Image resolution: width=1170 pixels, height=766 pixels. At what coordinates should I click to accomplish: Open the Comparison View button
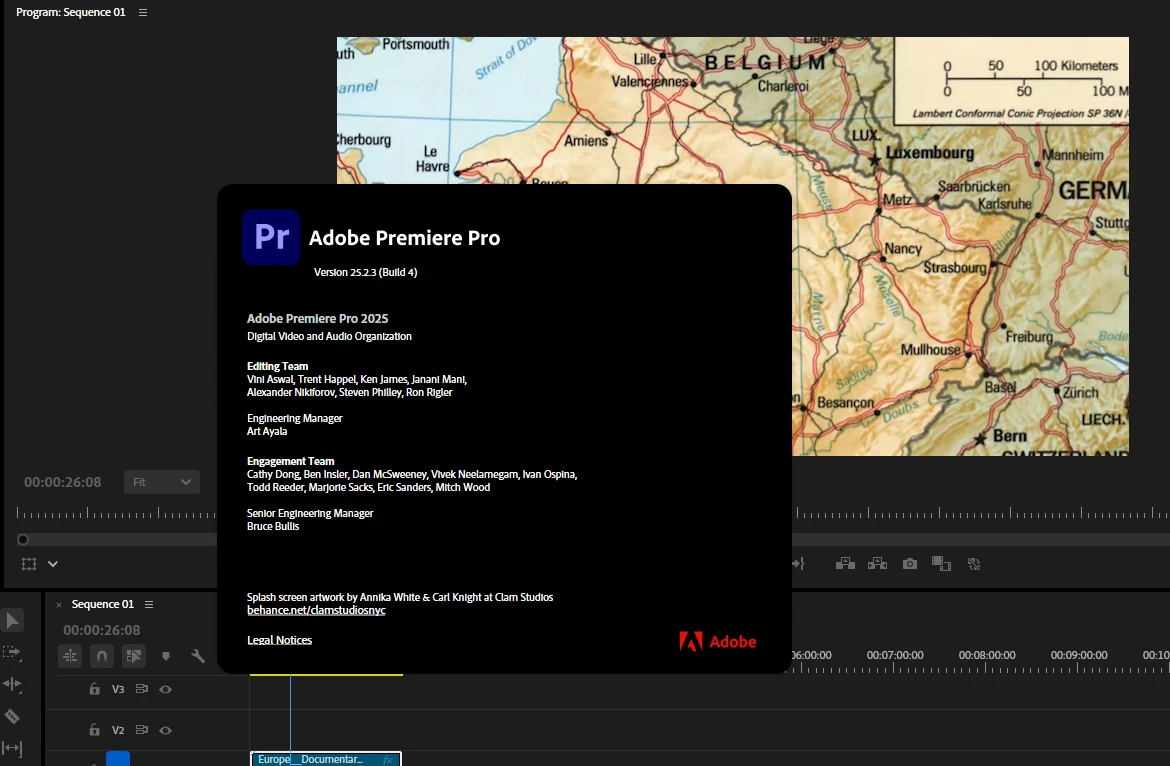tap(942, 564)
